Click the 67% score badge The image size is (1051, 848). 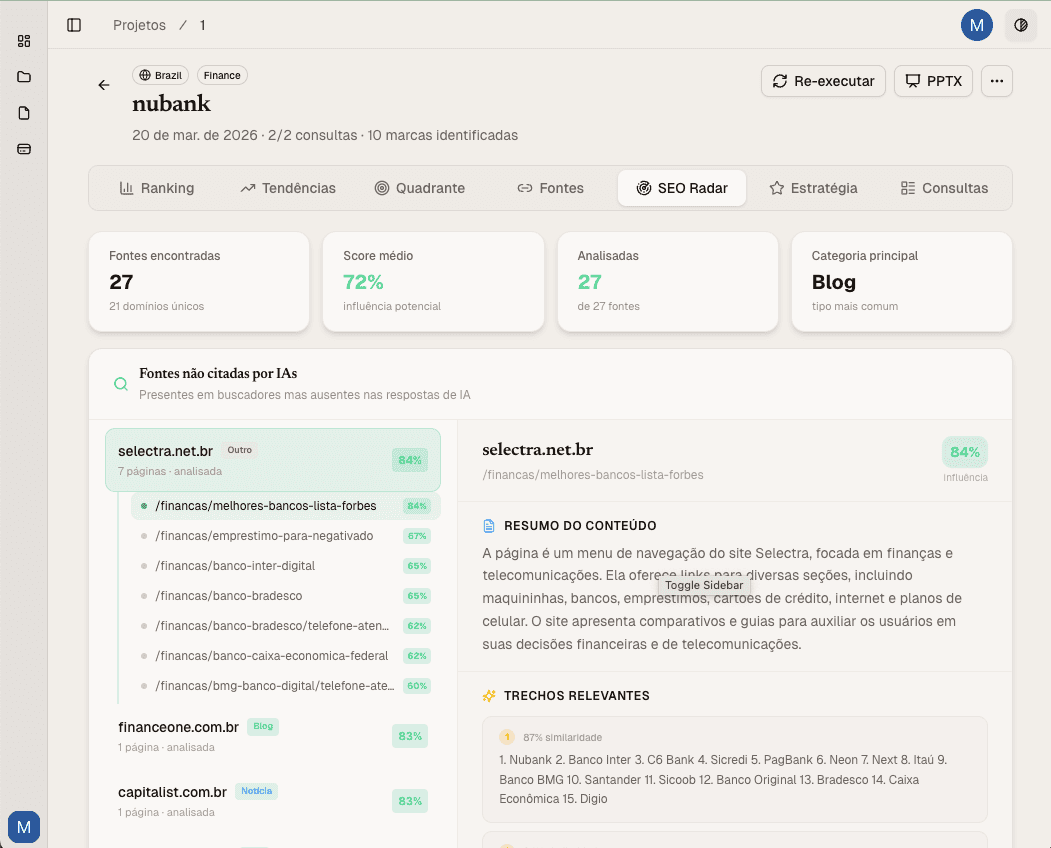[417, 536]
